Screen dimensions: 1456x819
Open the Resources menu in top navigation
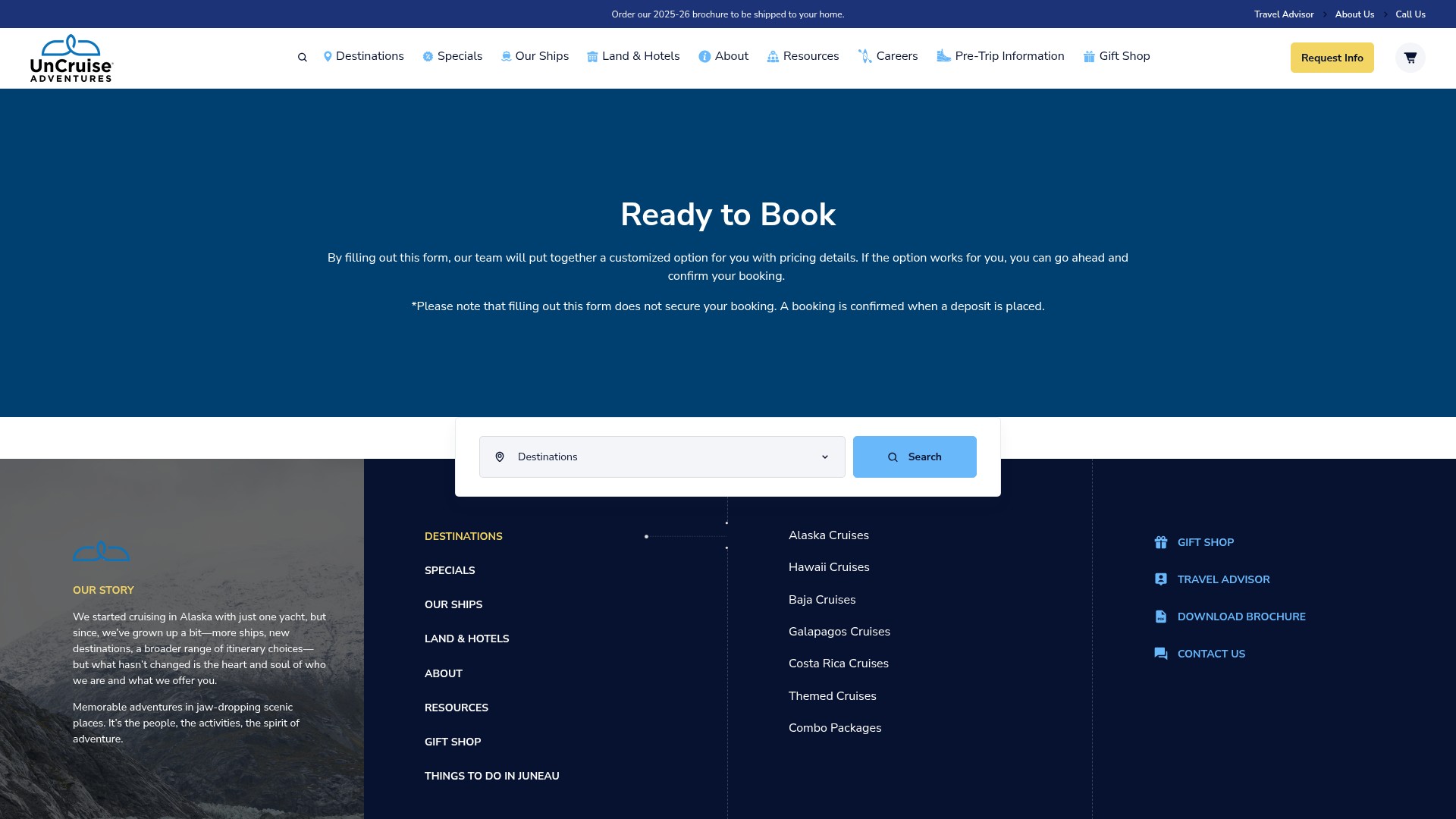click(811, 56)
